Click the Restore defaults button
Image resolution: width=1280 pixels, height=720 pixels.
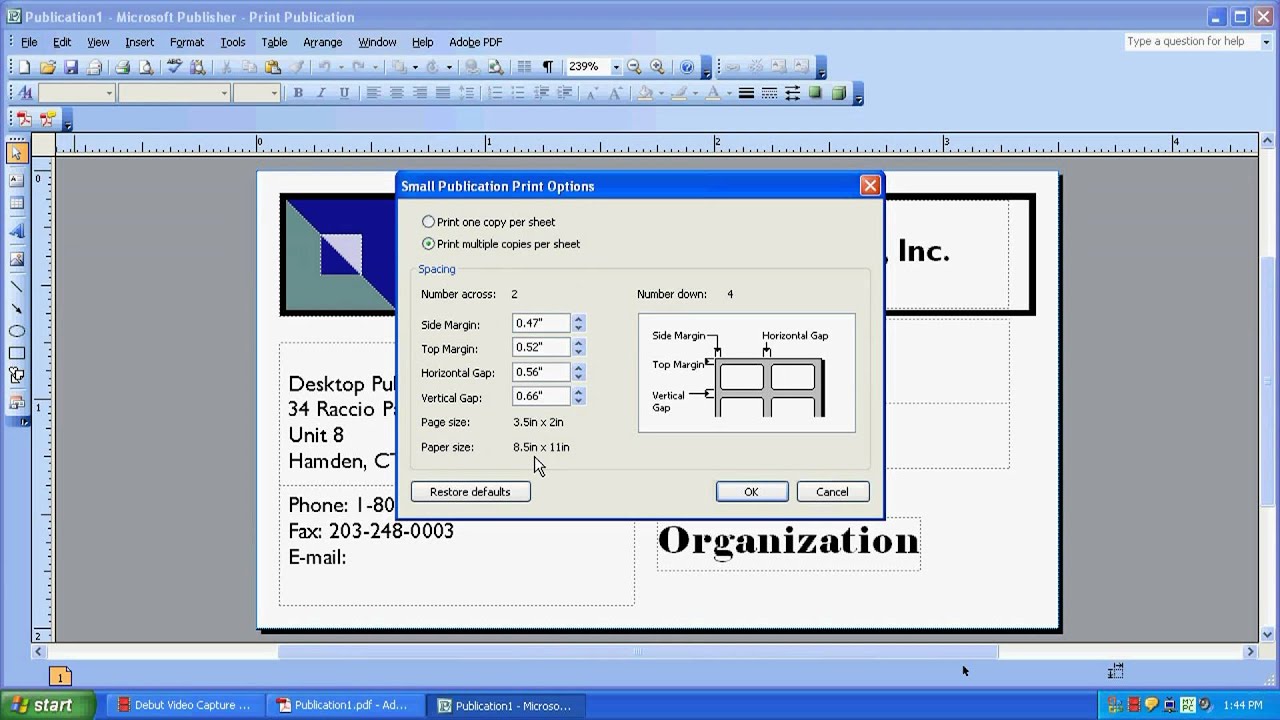[470, 492]
